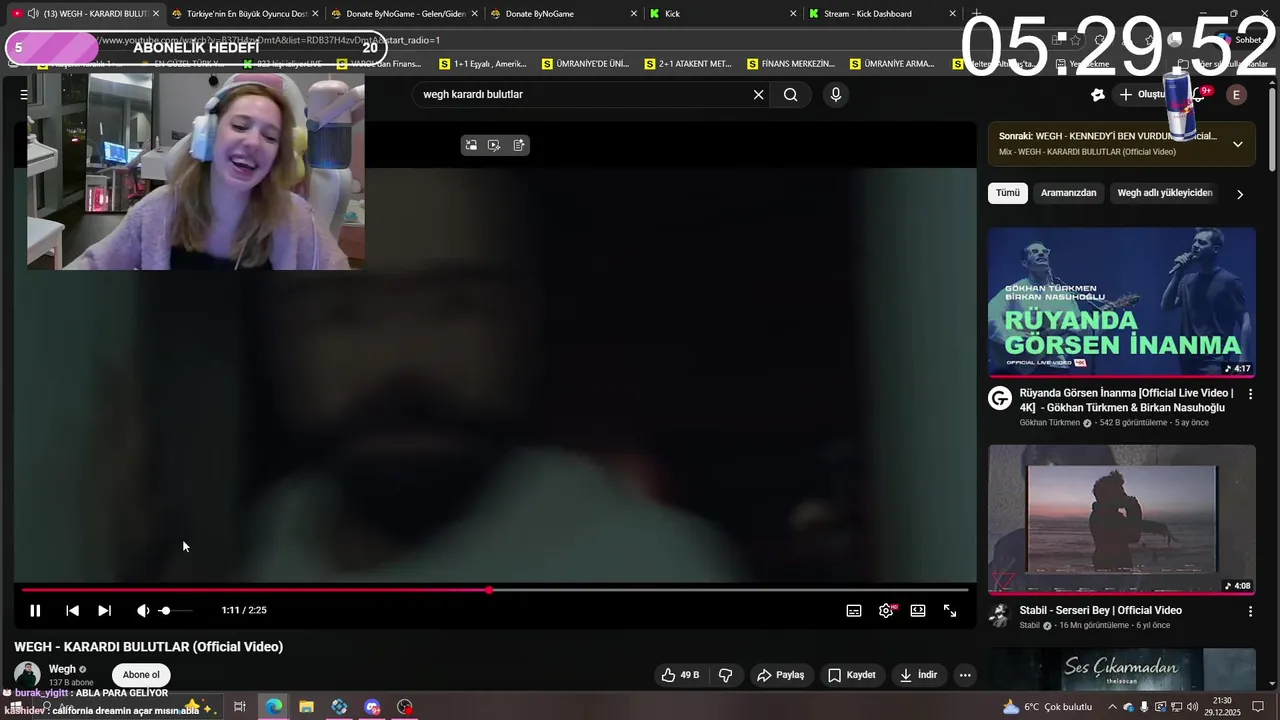The height and width of the screenshot is (720, 1280).
Task: Open the Stabil - Serseri Bey thumbnail
Action: [x=1122, y=520]
